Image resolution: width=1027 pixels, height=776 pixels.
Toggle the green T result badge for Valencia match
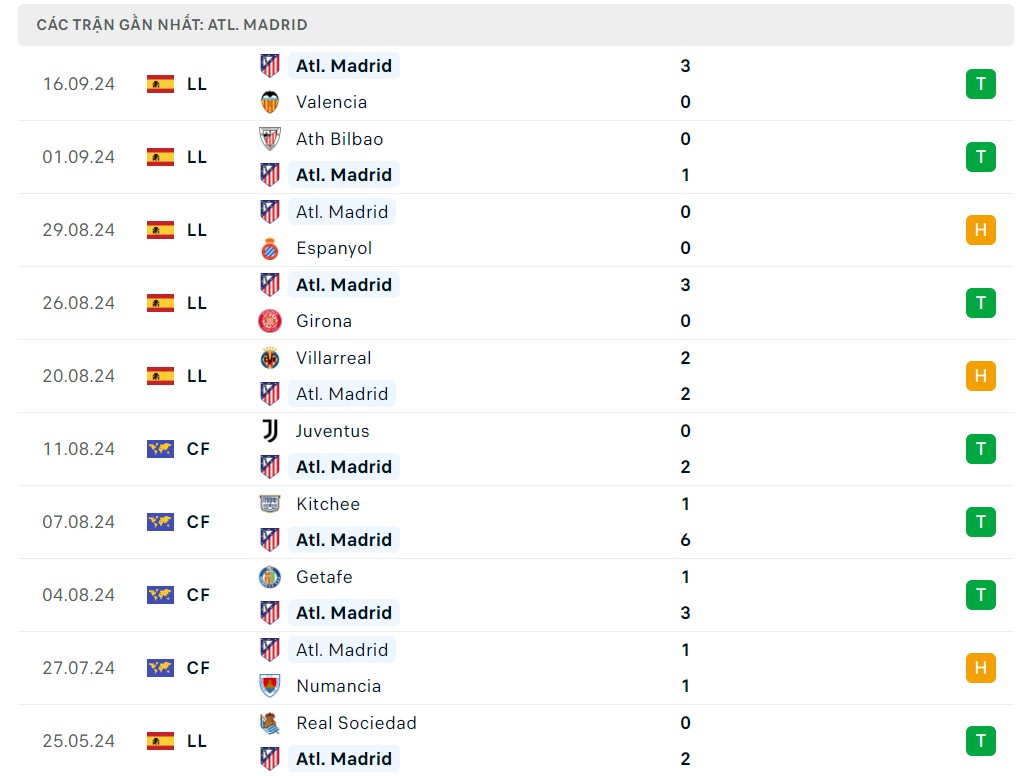(980, 84)
